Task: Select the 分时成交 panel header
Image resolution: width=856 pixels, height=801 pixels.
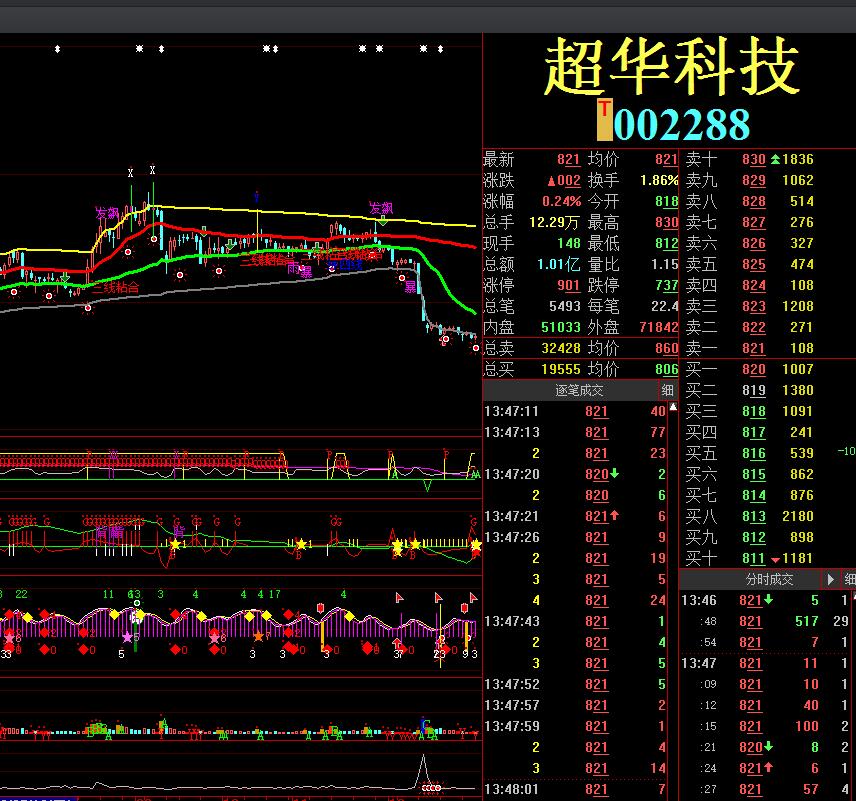Action: coord(769,579)
